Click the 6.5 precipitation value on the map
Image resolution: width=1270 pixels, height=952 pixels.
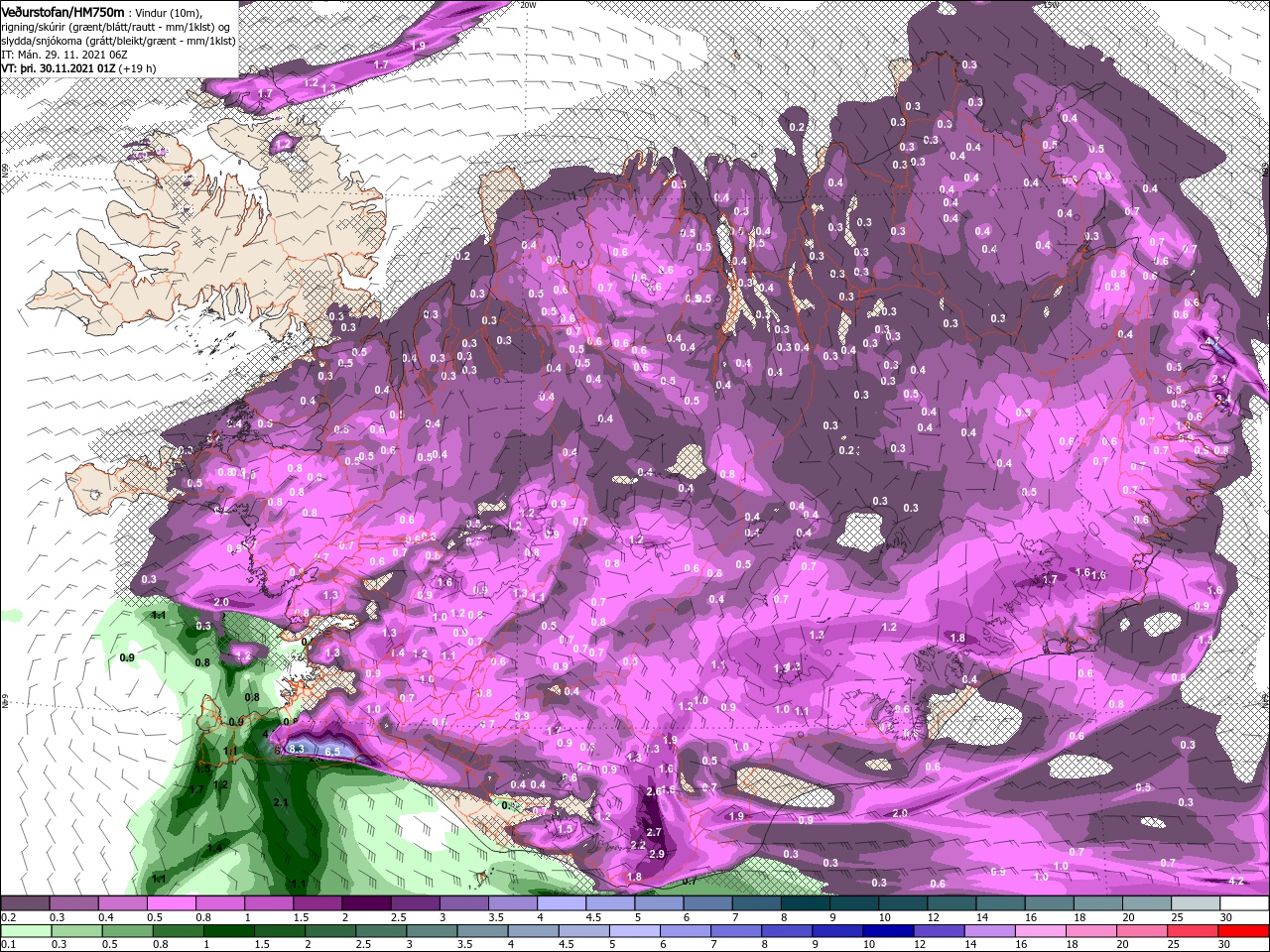coord(332,752)
